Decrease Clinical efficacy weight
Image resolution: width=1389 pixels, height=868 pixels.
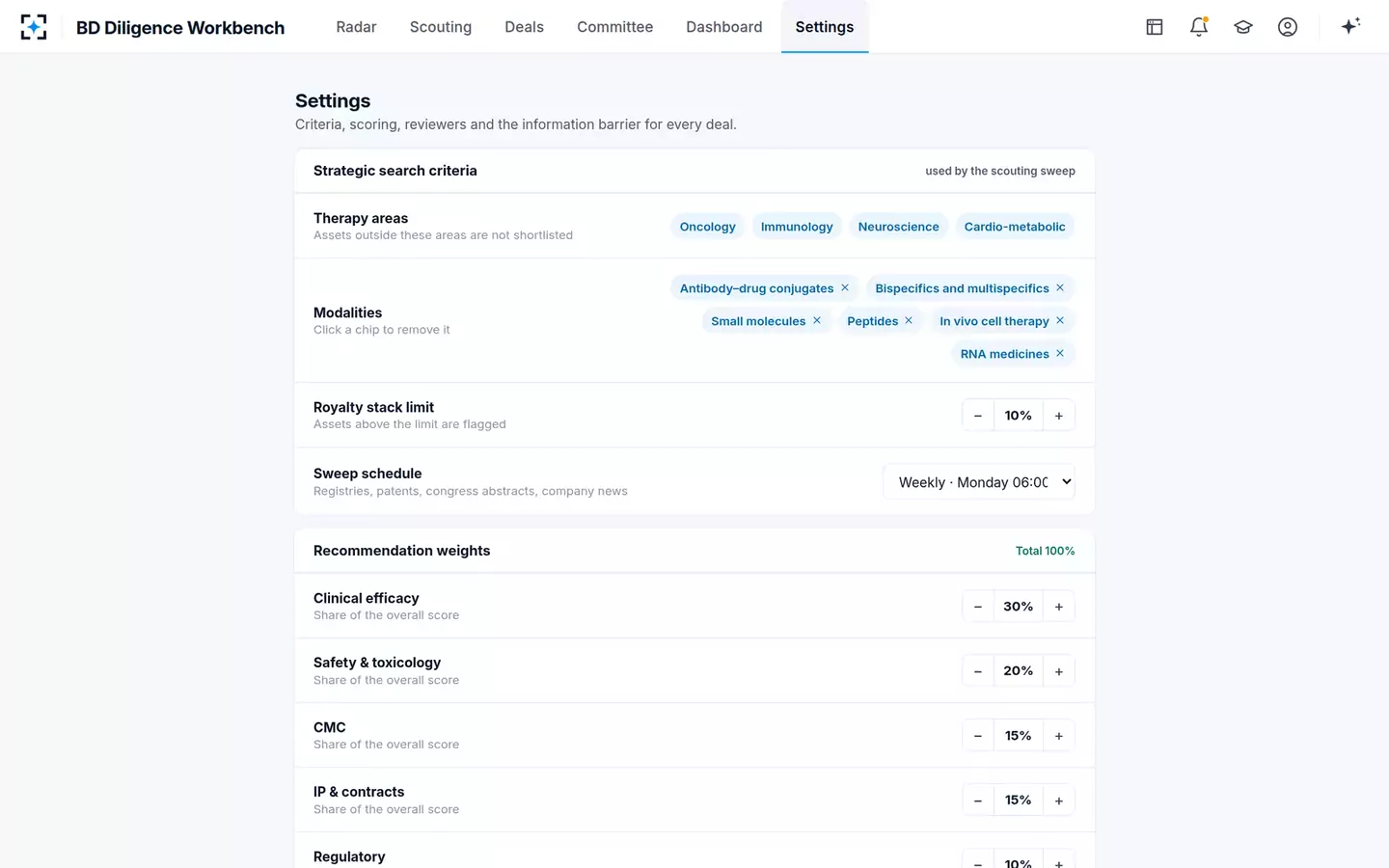[x=978, y=607]
